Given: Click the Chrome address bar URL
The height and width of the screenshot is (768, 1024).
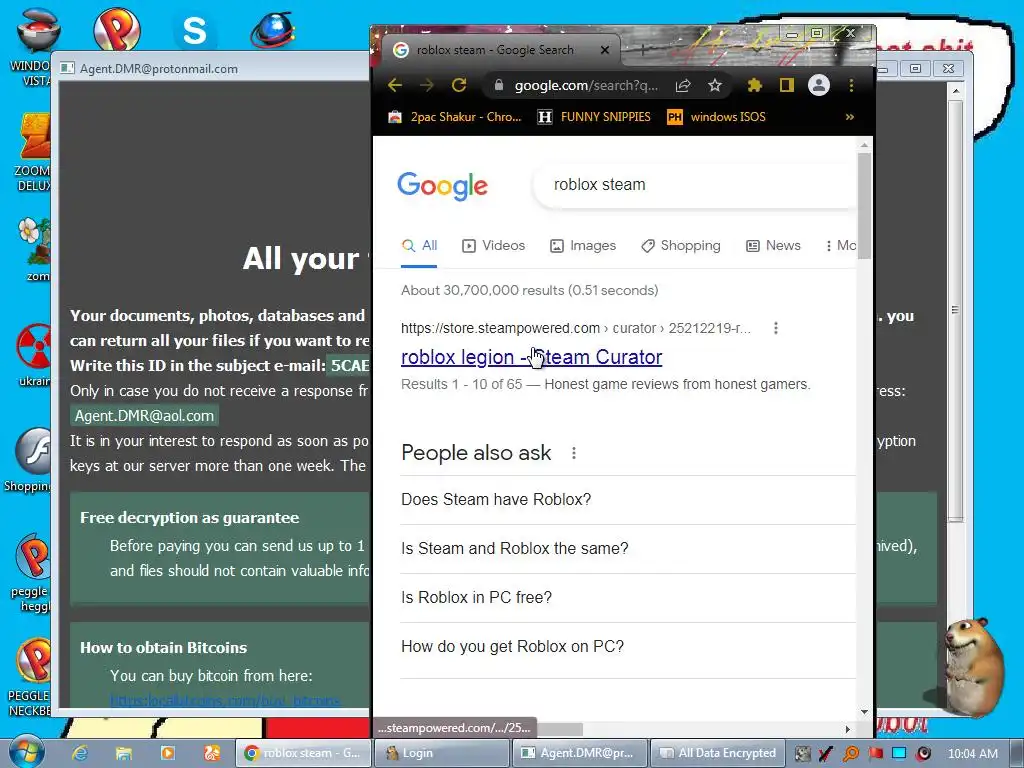Looking at the screenshot, I should click(x=586, y=86).
